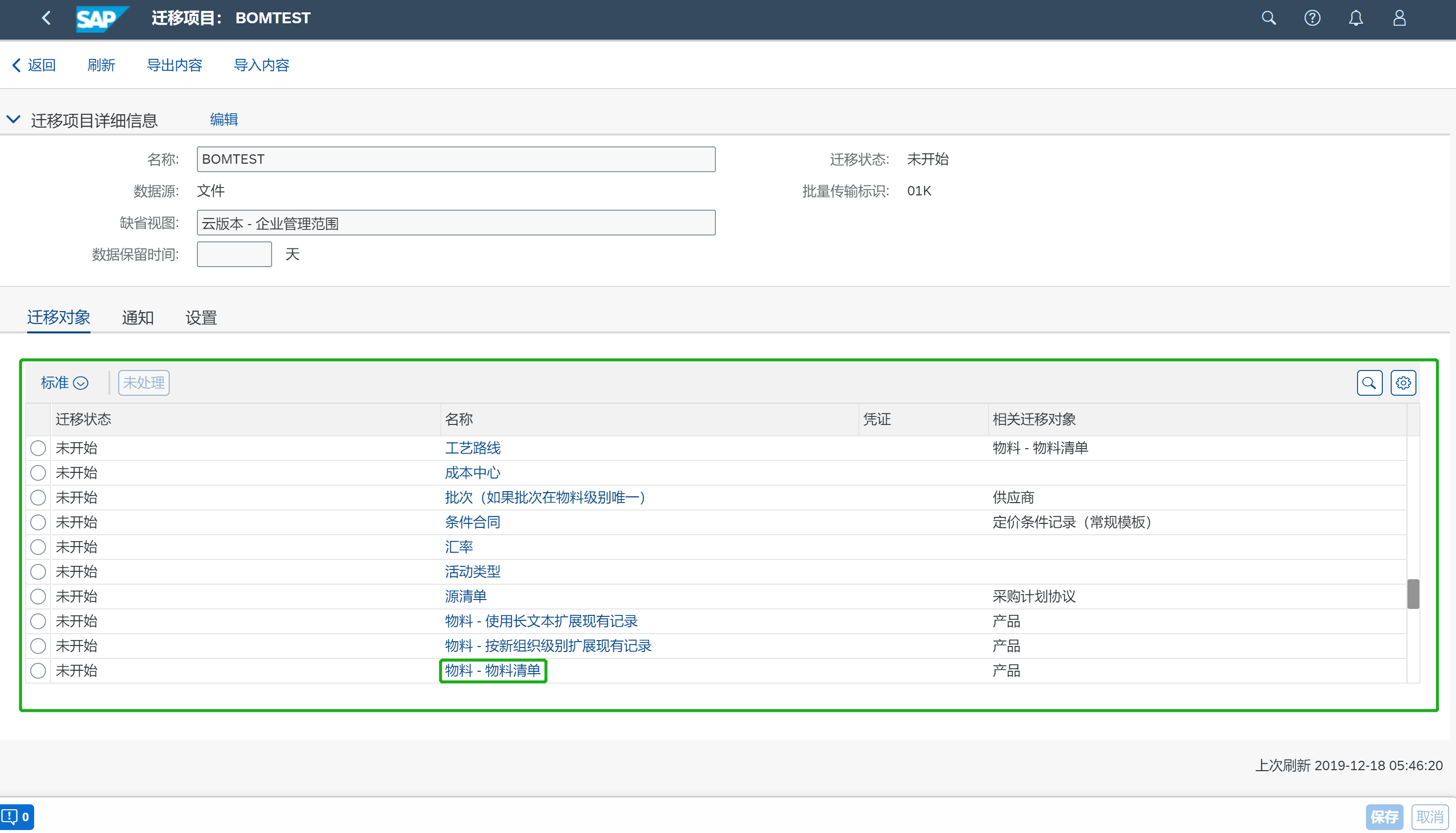This screenshot has width=1456, height=833.
Task: Open notifications bell icon
Action: tap(1355, 18)
